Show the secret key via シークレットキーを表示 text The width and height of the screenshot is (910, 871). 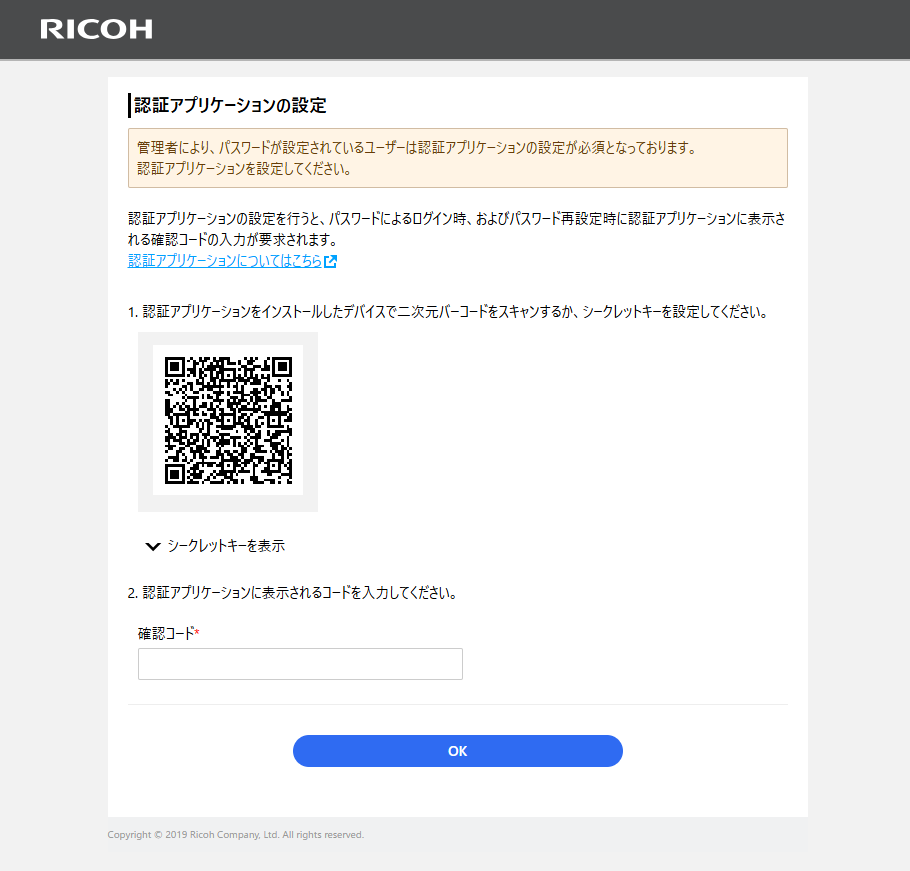[x=226, y=545]
